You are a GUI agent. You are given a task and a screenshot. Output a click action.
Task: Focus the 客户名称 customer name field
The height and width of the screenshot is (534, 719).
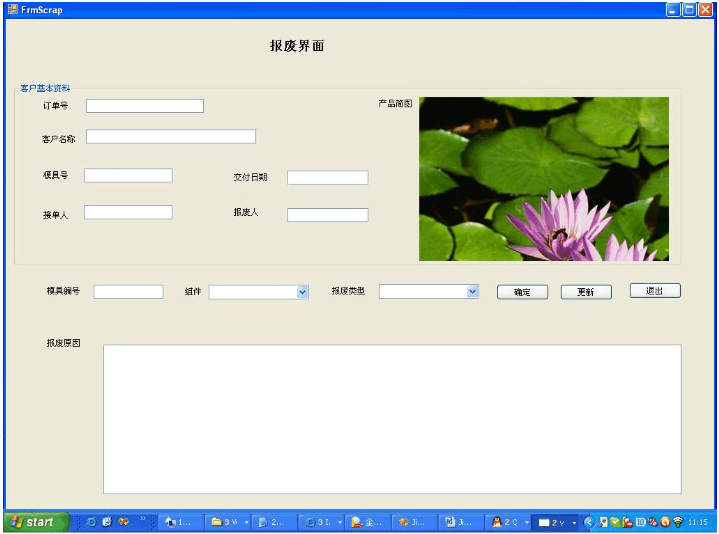pos(171,137)
